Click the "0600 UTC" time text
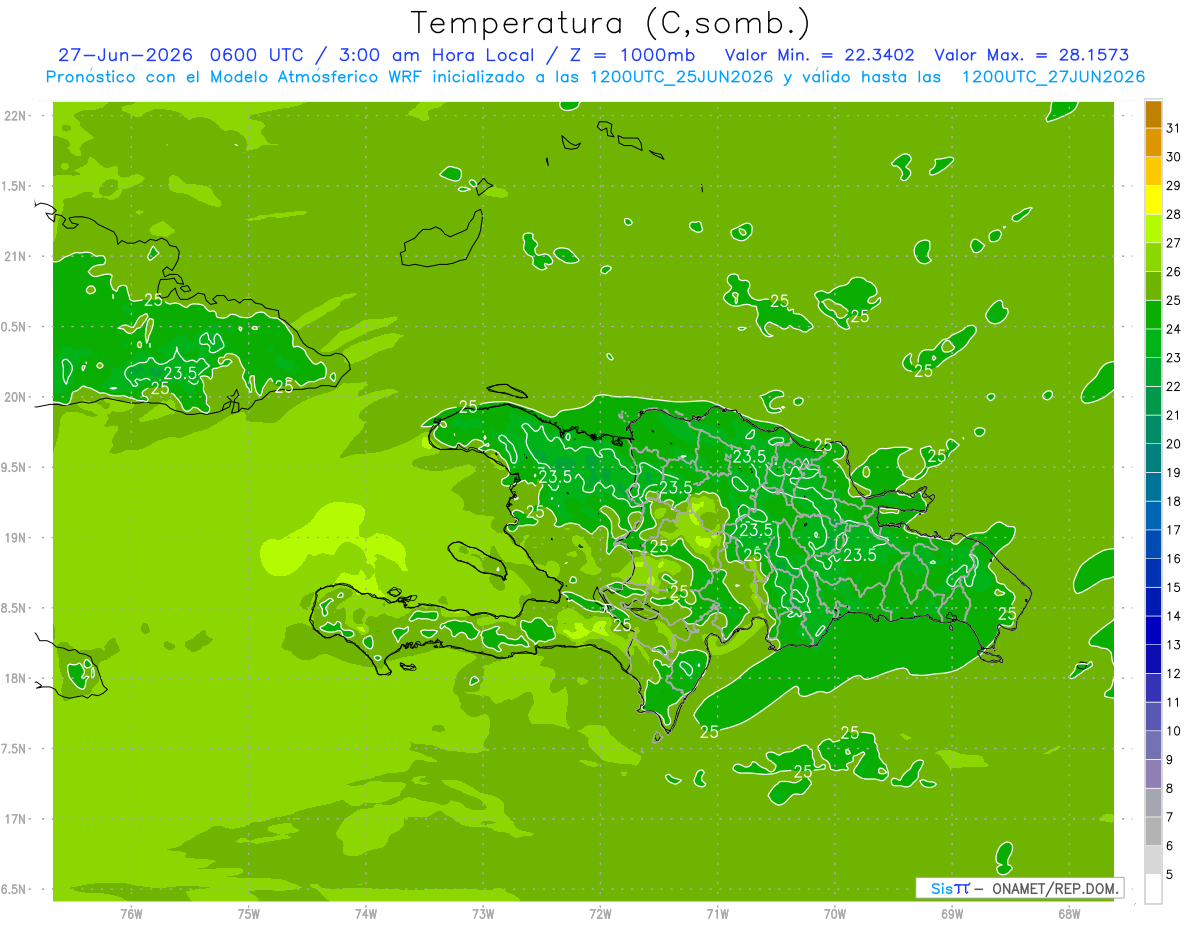1200x927 pixels. pos(256,55)
